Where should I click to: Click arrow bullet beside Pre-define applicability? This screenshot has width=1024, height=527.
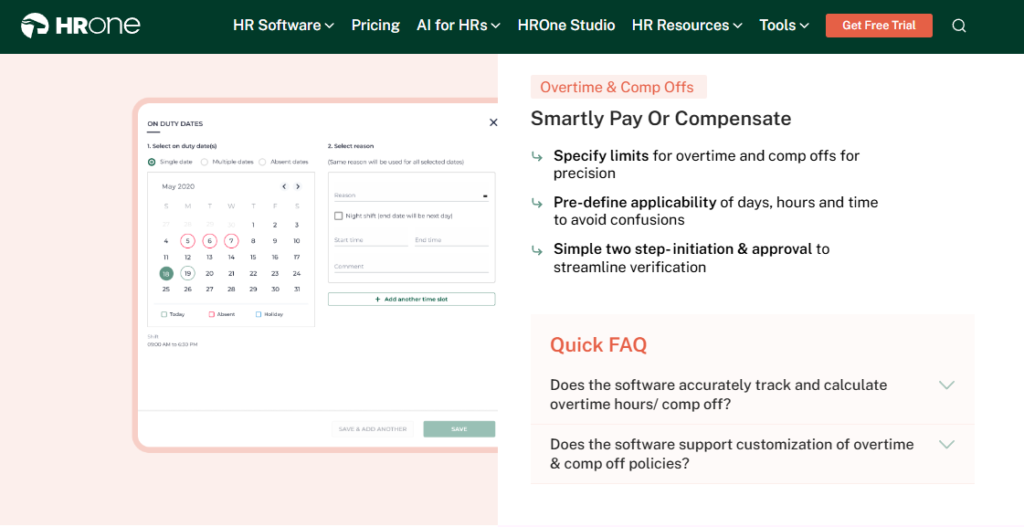pyautogui.click(x=537, y=203)
